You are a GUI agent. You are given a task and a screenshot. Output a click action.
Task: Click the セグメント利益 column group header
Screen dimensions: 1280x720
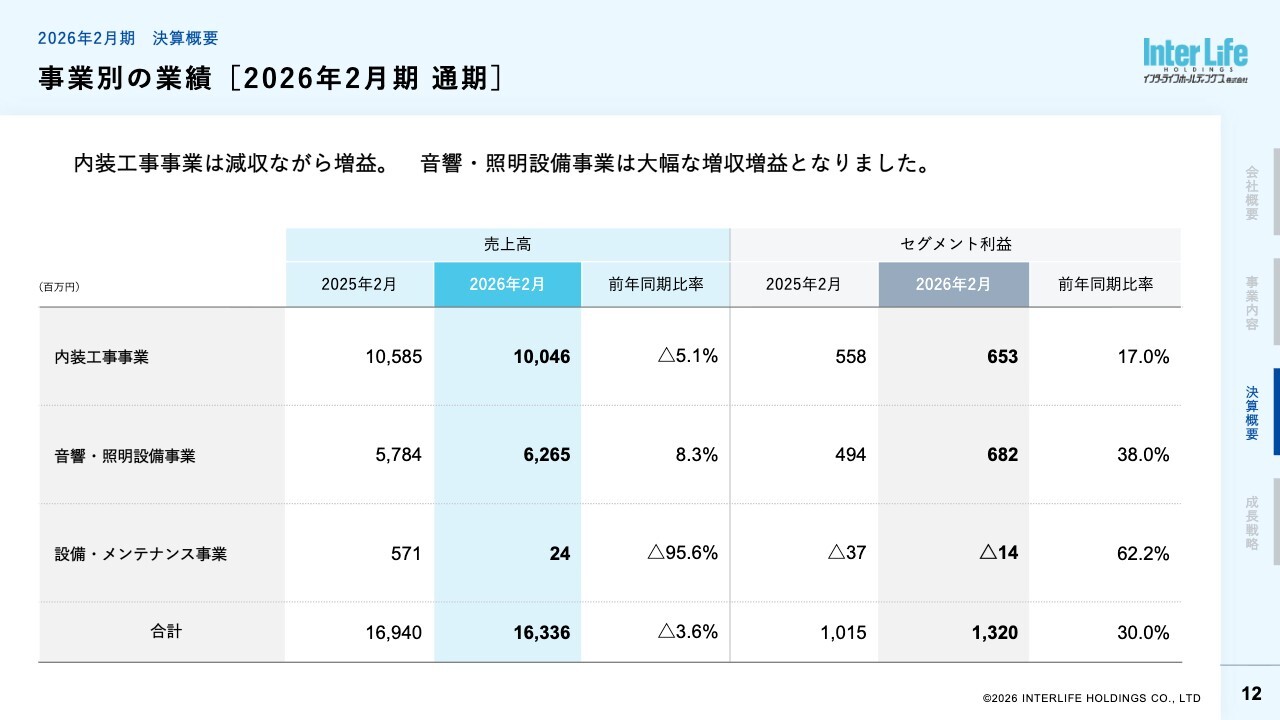tap(955, 244)
